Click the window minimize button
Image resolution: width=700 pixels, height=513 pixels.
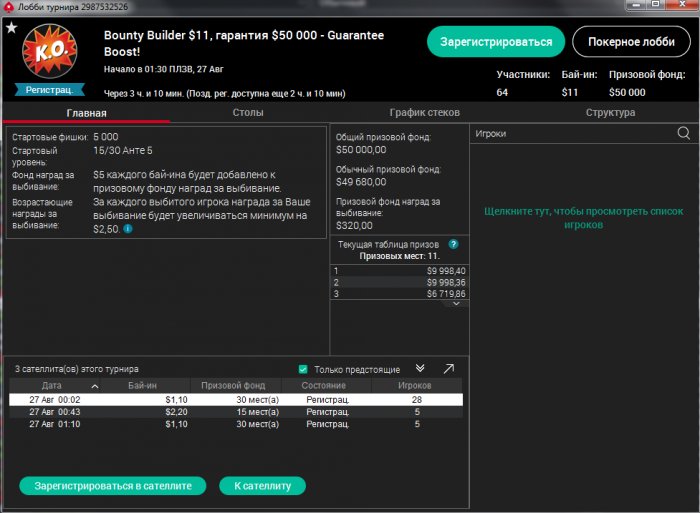click(x=636, y=5)
